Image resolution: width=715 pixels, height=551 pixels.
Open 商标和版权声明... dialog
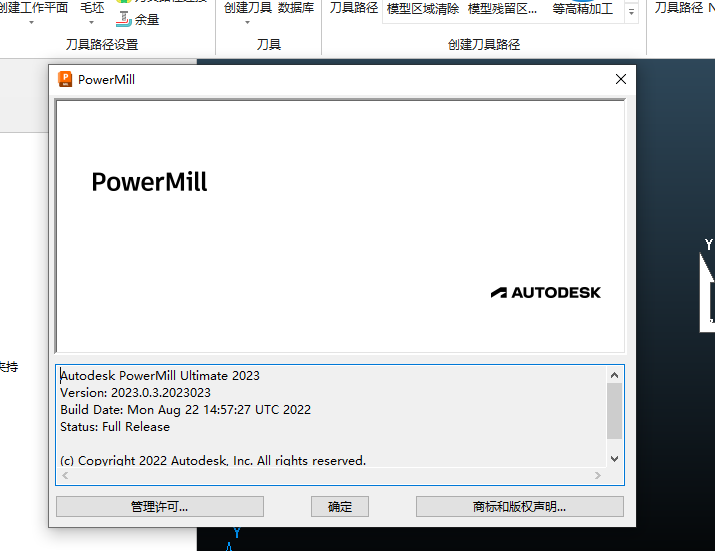[519, 506]
